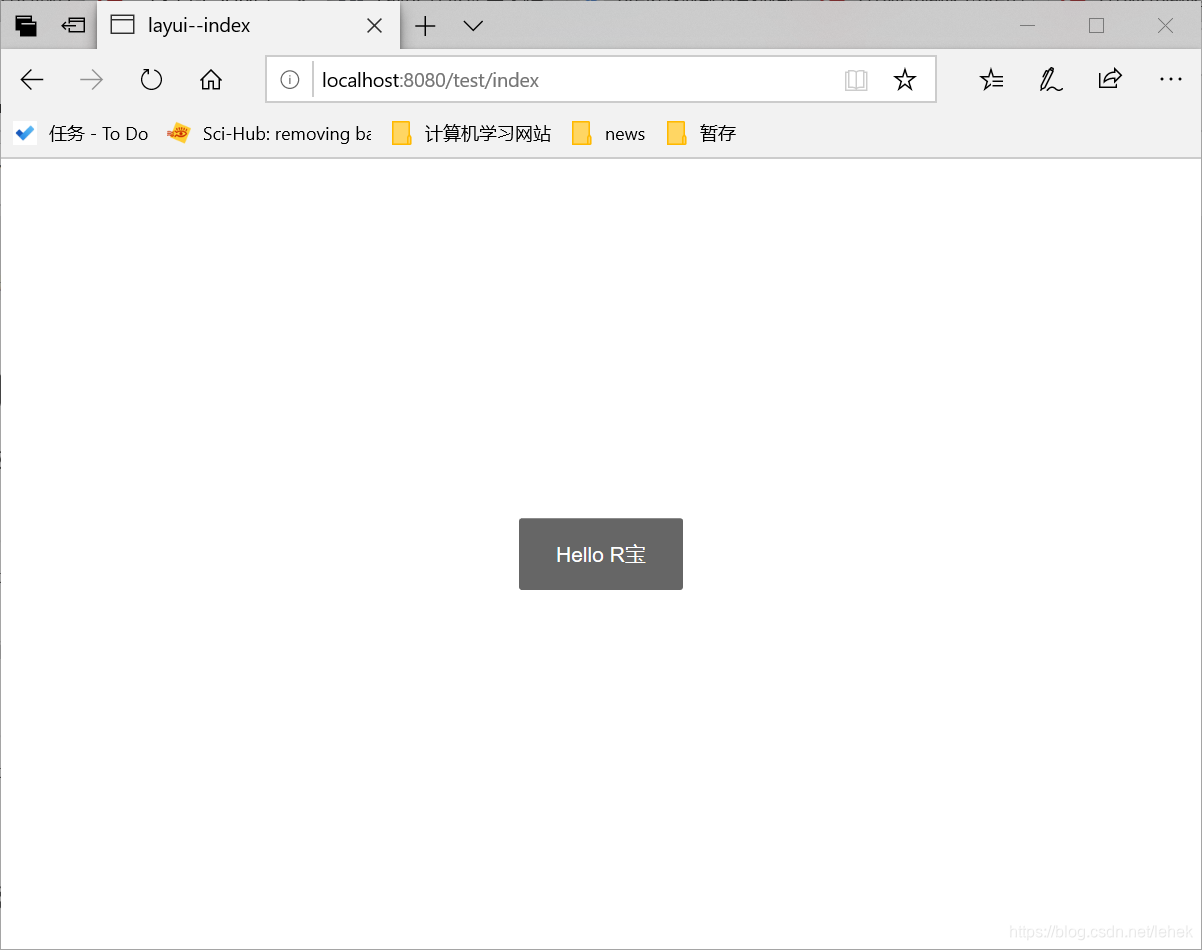Open the tabs you've set aside
Image resolution: width=1202 pixels, height=950 pixels.
(x=26, y=26)
